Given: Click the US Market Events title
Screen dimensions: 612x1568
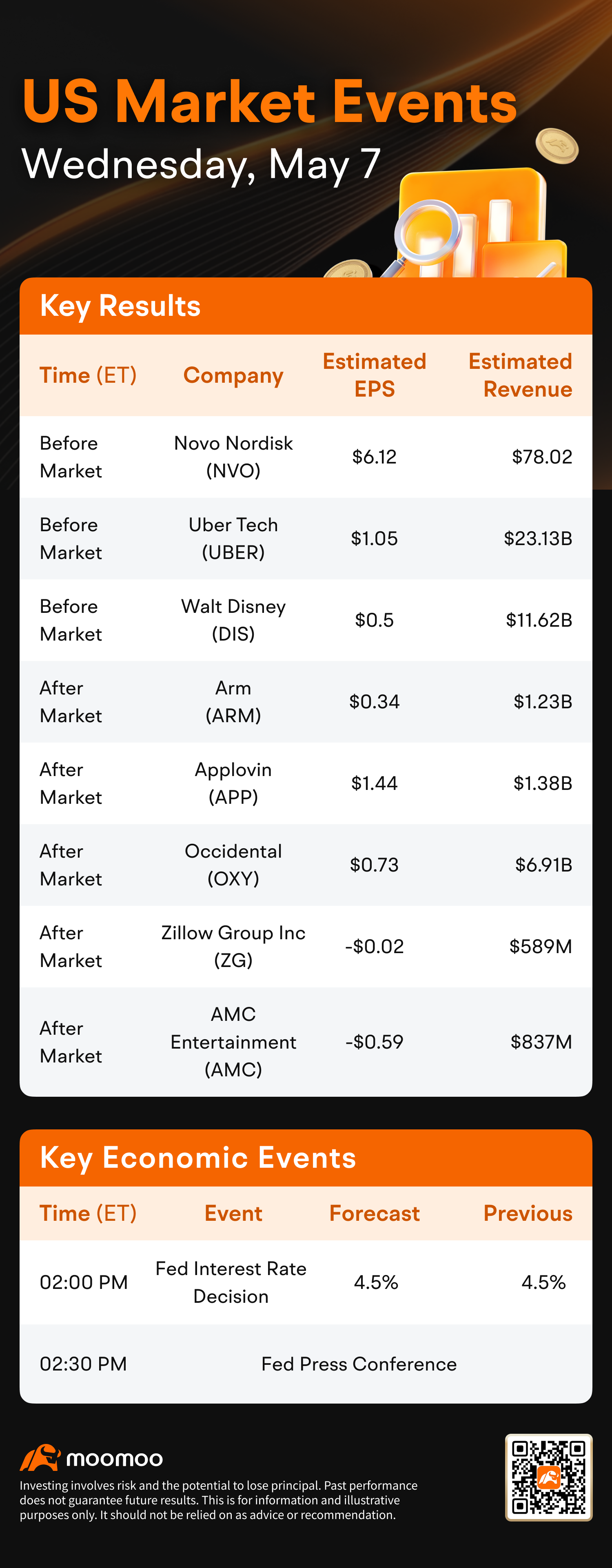Looking at the screenshot, I should [x=270, y=101].
